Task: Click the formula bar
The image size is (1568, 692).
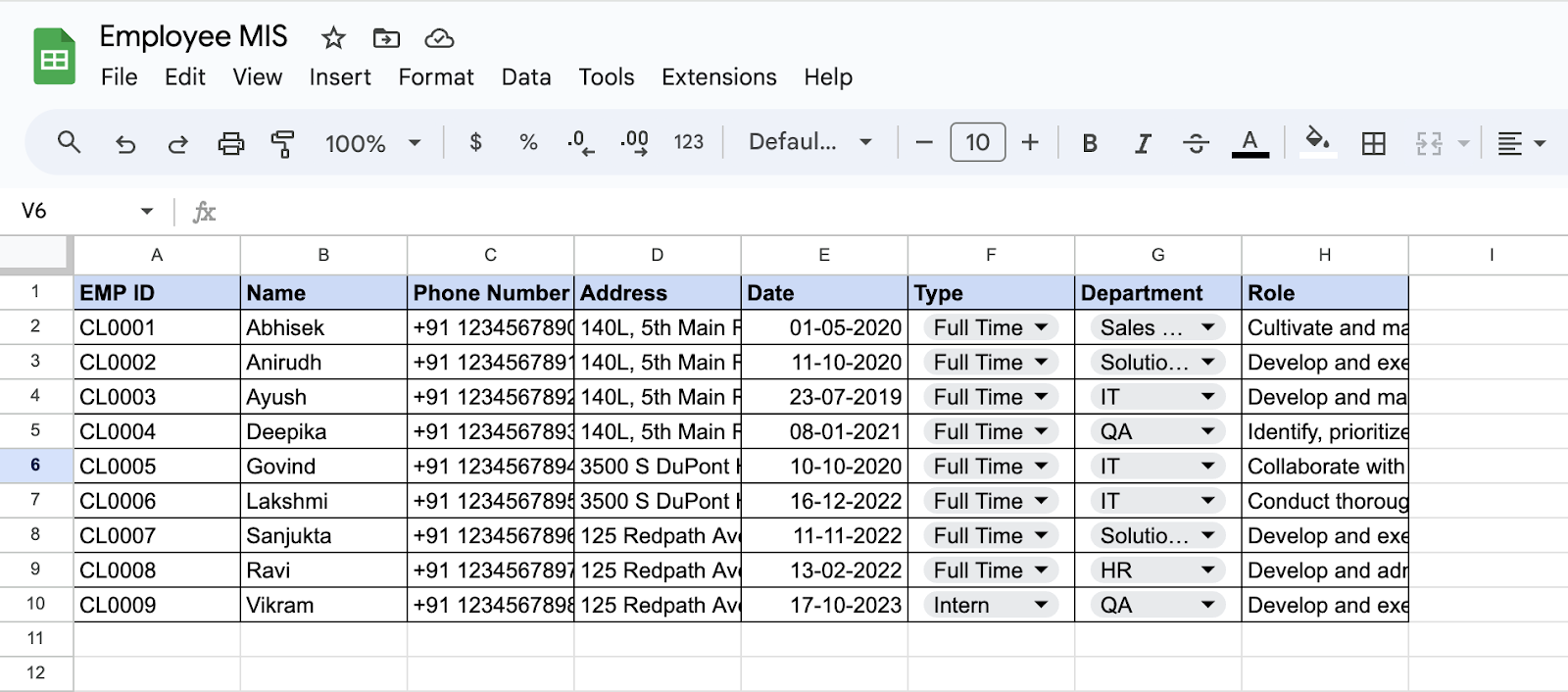Action: 892,212
